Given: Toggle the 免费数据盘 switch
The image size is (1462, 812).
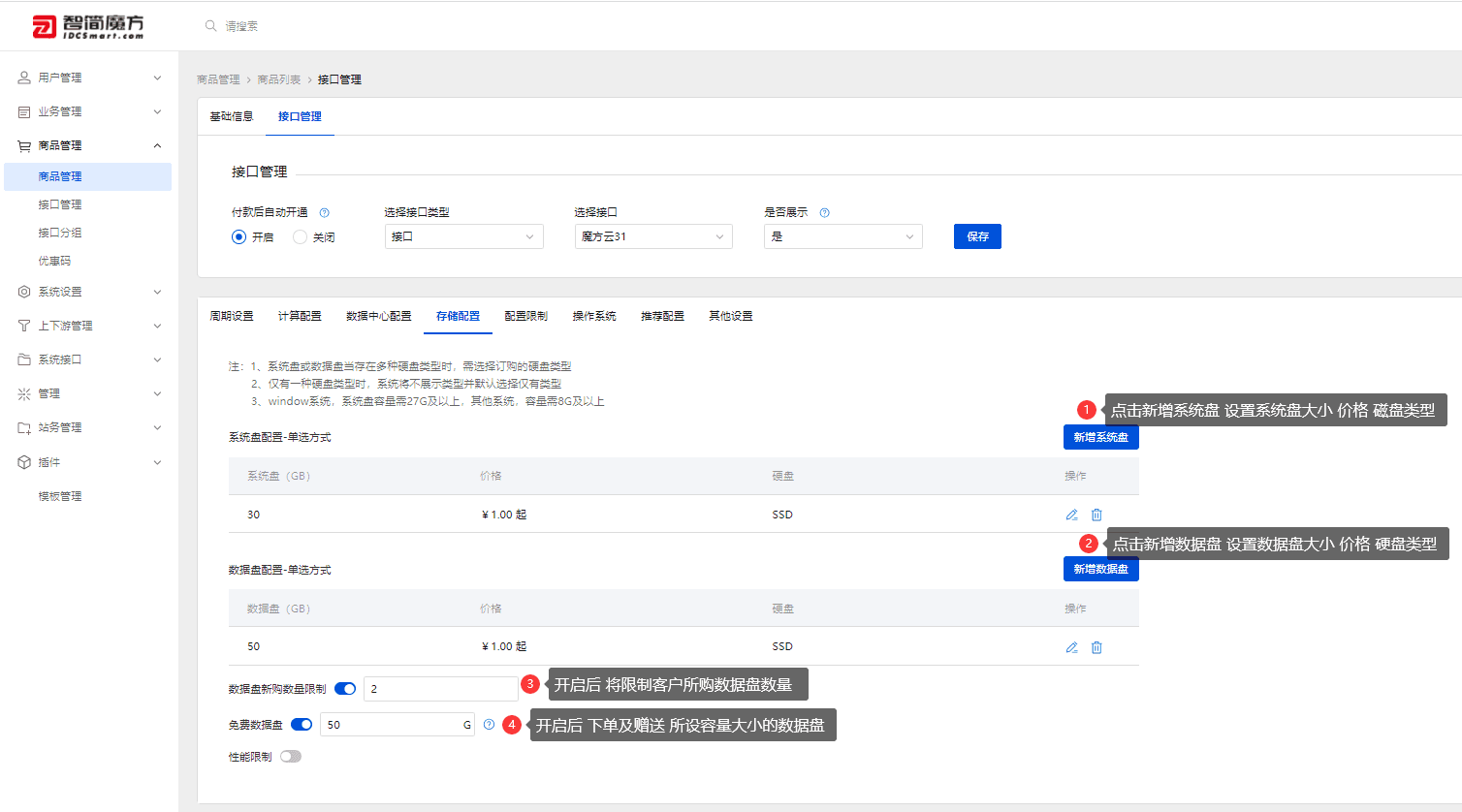Looking at the screenshot, I should pos(302,724).
